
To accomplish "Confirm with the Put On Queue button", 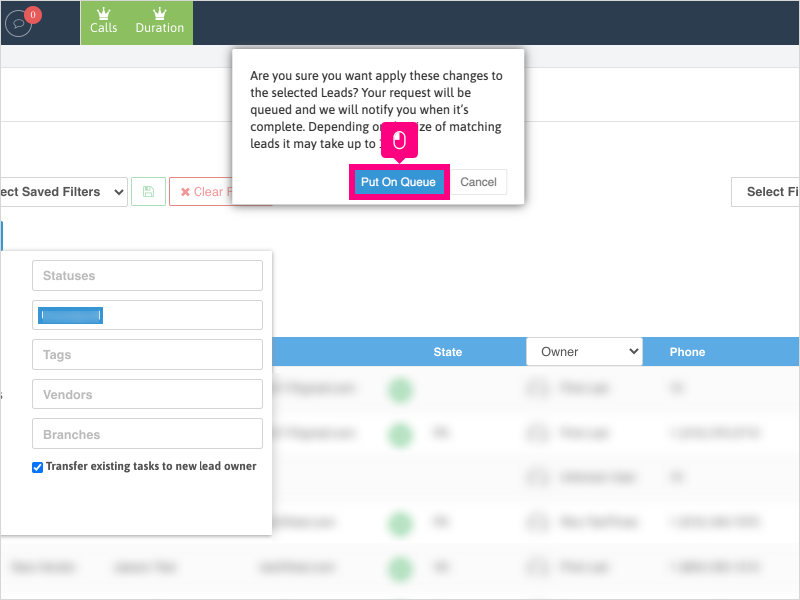I will 398,182.
